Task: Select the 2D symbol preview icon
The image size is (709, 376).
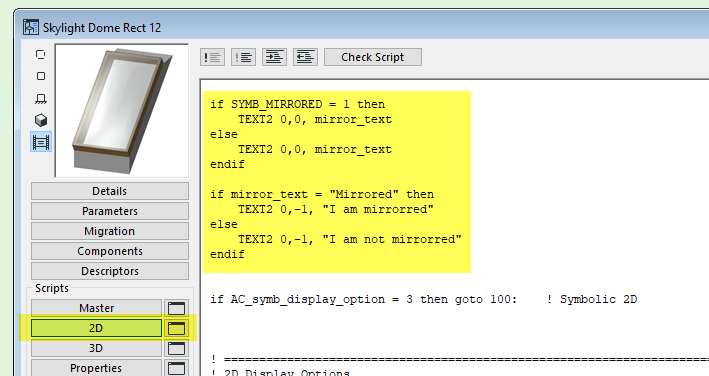Action: tap(41, 55)
